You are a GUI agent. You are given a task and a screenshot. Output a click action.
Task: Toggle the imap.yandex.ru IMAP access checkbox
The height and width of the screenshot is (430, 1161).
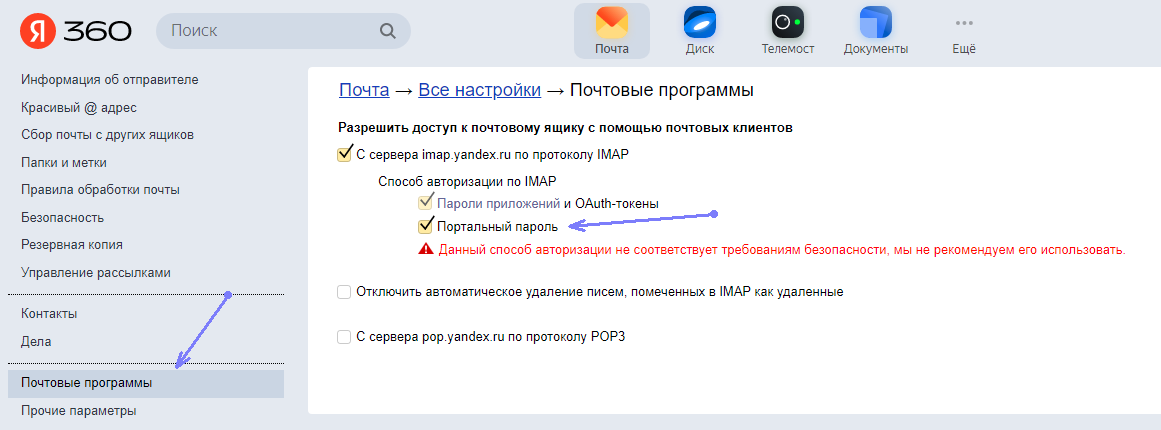point(344,155)
